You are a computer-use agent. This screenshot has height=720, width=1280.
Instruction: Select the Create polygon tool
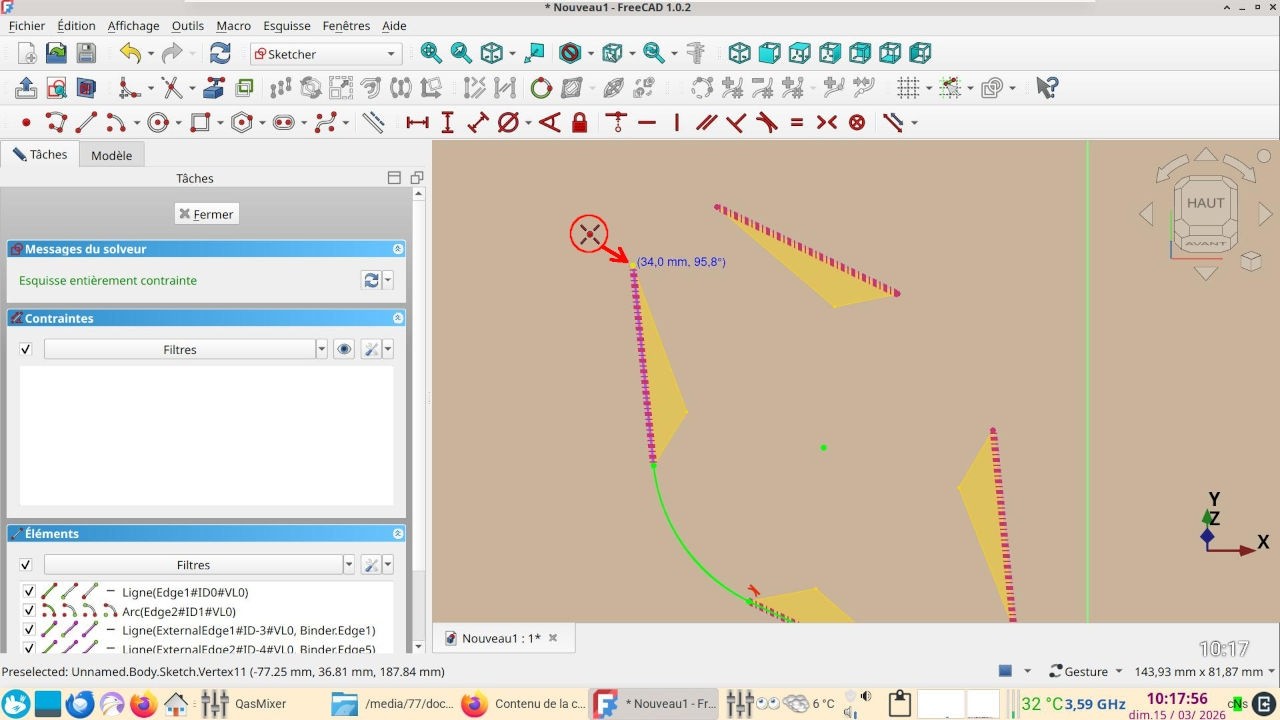point(241,123)
